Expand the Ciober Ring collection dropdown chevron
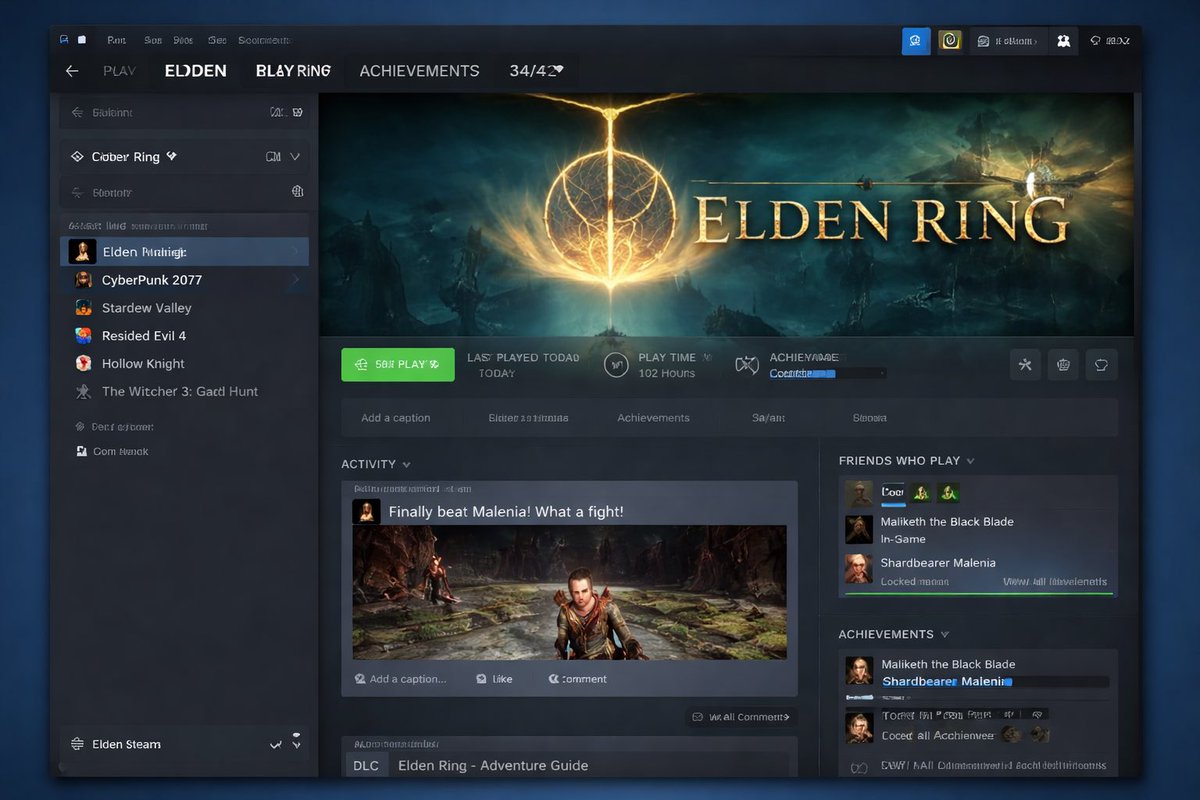Viewport: 1200px width, 800px height. tap(295, 157)
